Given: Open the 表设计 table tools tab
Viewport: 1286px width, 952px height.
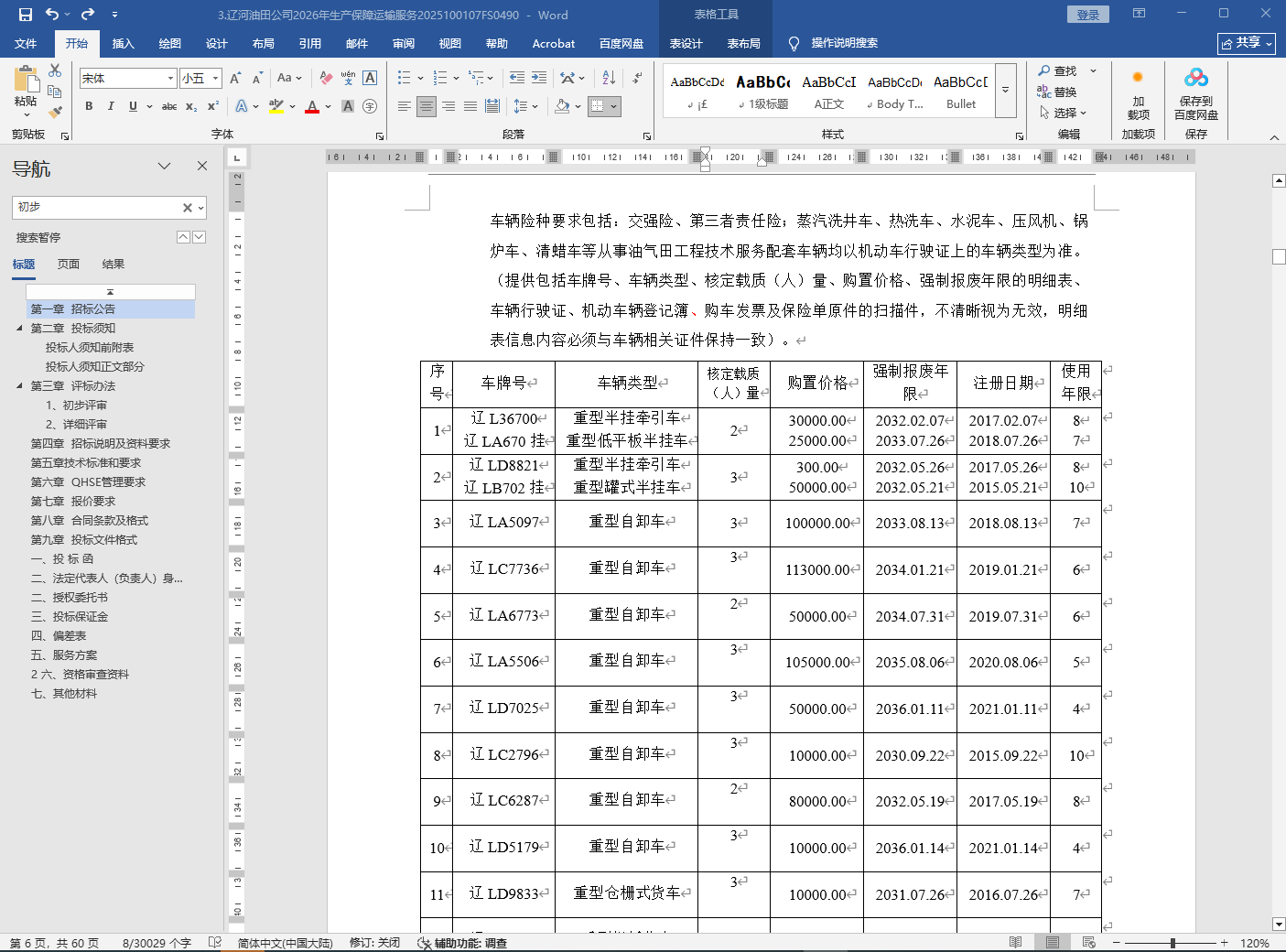Looking at the screenshot, I should (x=686, y=43).
